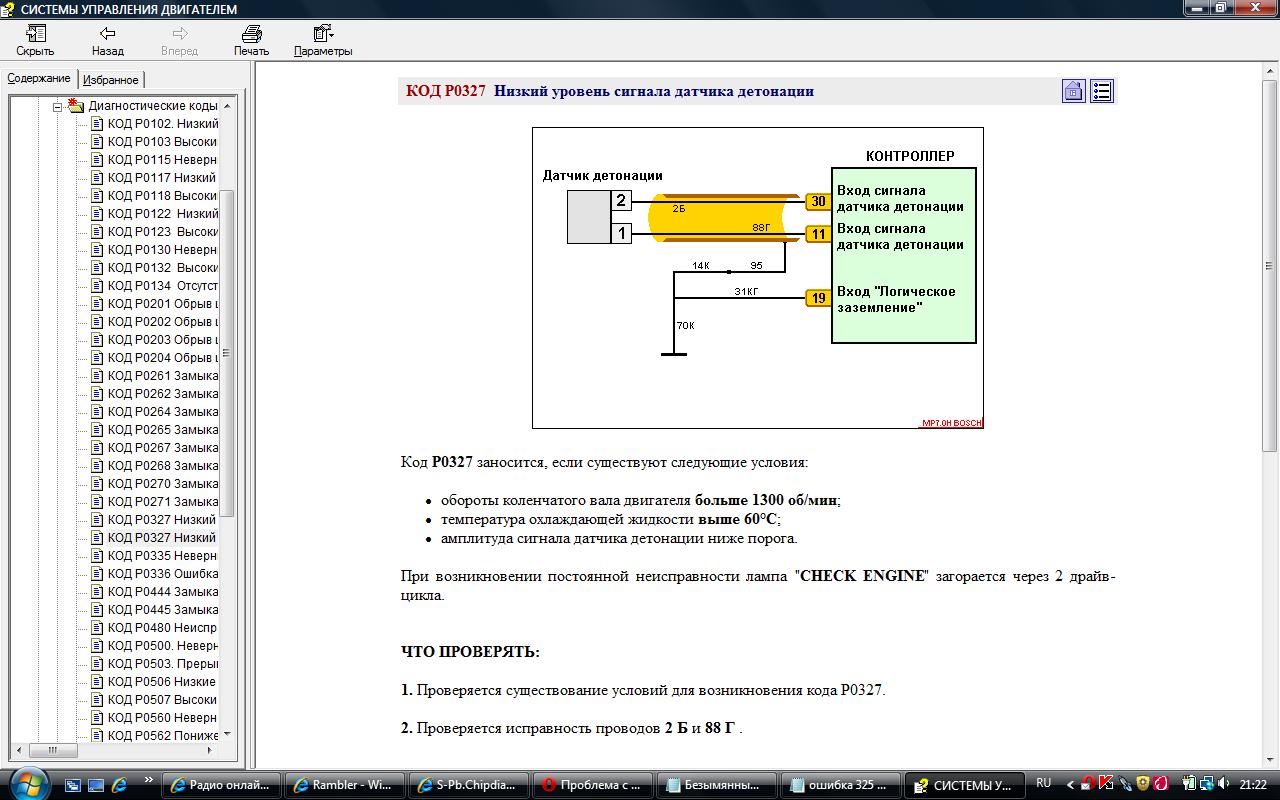
Task: Click the page icon beside КОД P0102
Action: [97, 124]
